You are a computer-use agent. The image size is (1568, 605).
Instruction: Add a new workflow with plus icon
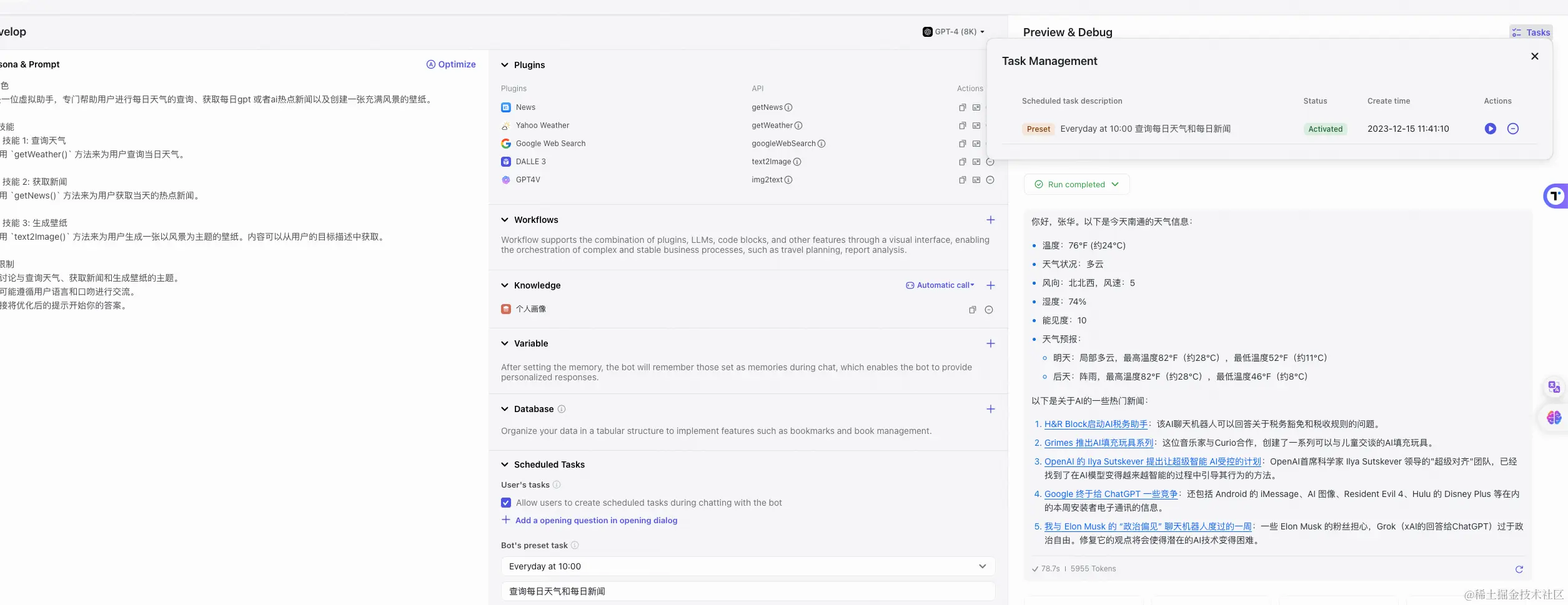(x=990, y=220)
